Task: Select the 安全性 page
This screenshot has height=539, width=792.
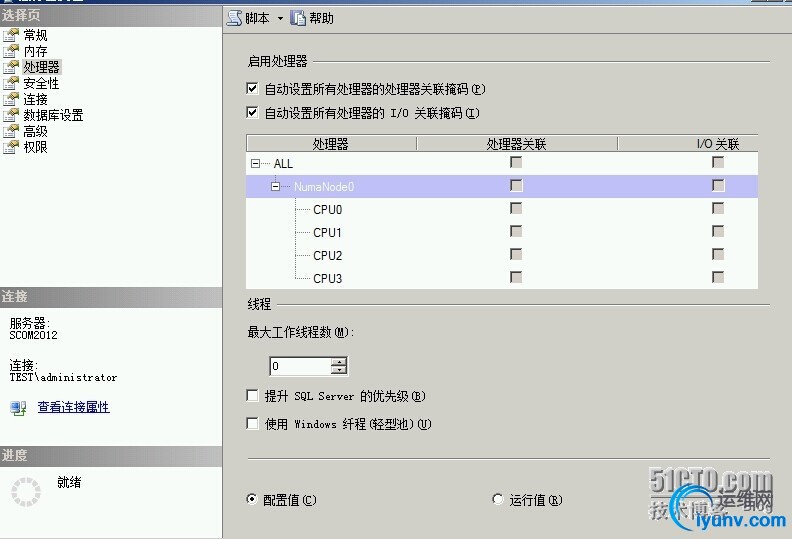Action: (x=41, y=83)
